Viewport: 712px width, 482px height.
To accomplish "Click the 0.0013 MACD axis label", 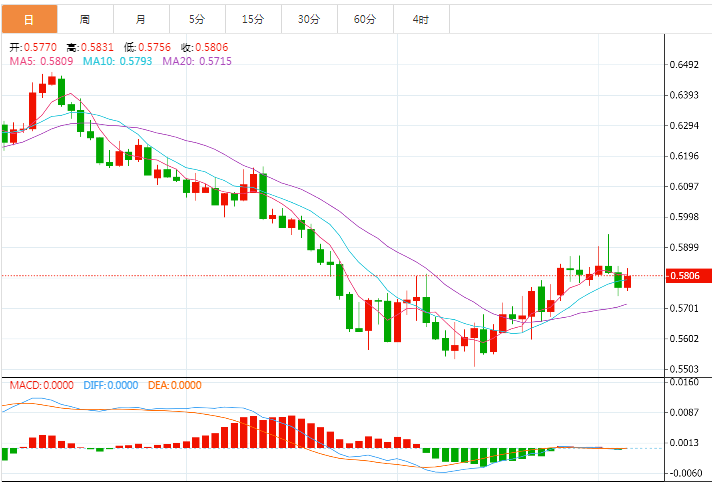I will tap(684, 442).
